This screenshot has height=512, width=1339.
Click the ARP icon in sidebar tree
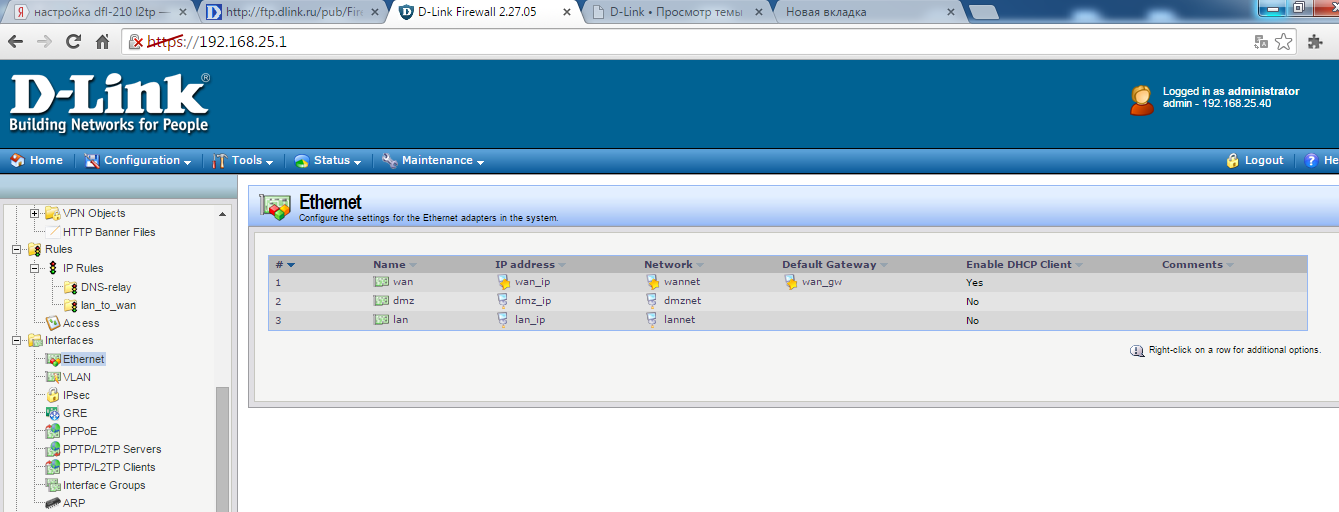tap(53, 503)
